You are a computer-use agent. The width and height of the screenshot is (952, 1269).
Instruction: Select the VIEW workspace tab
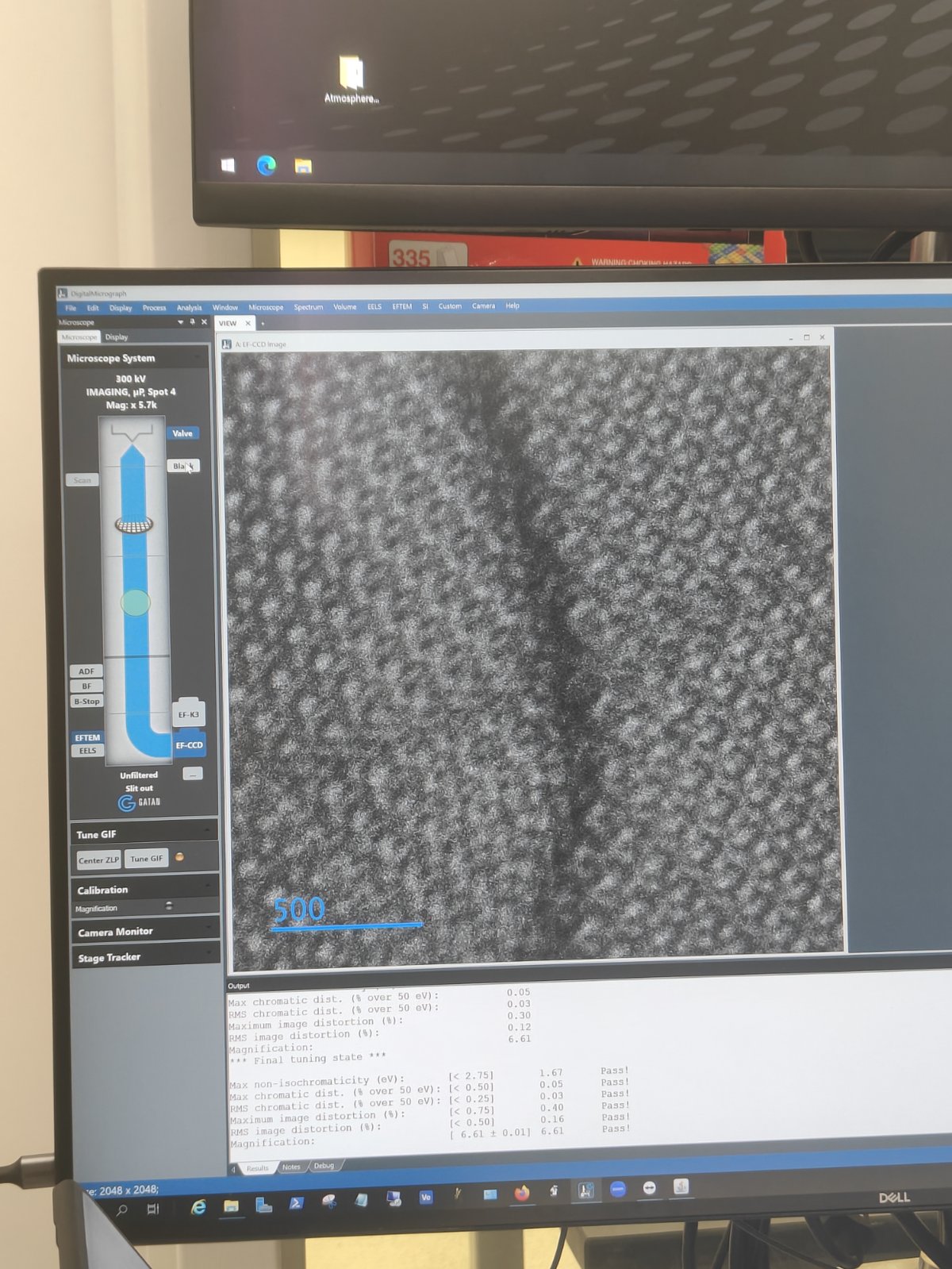pyautogui.click(x=228, y=324)
